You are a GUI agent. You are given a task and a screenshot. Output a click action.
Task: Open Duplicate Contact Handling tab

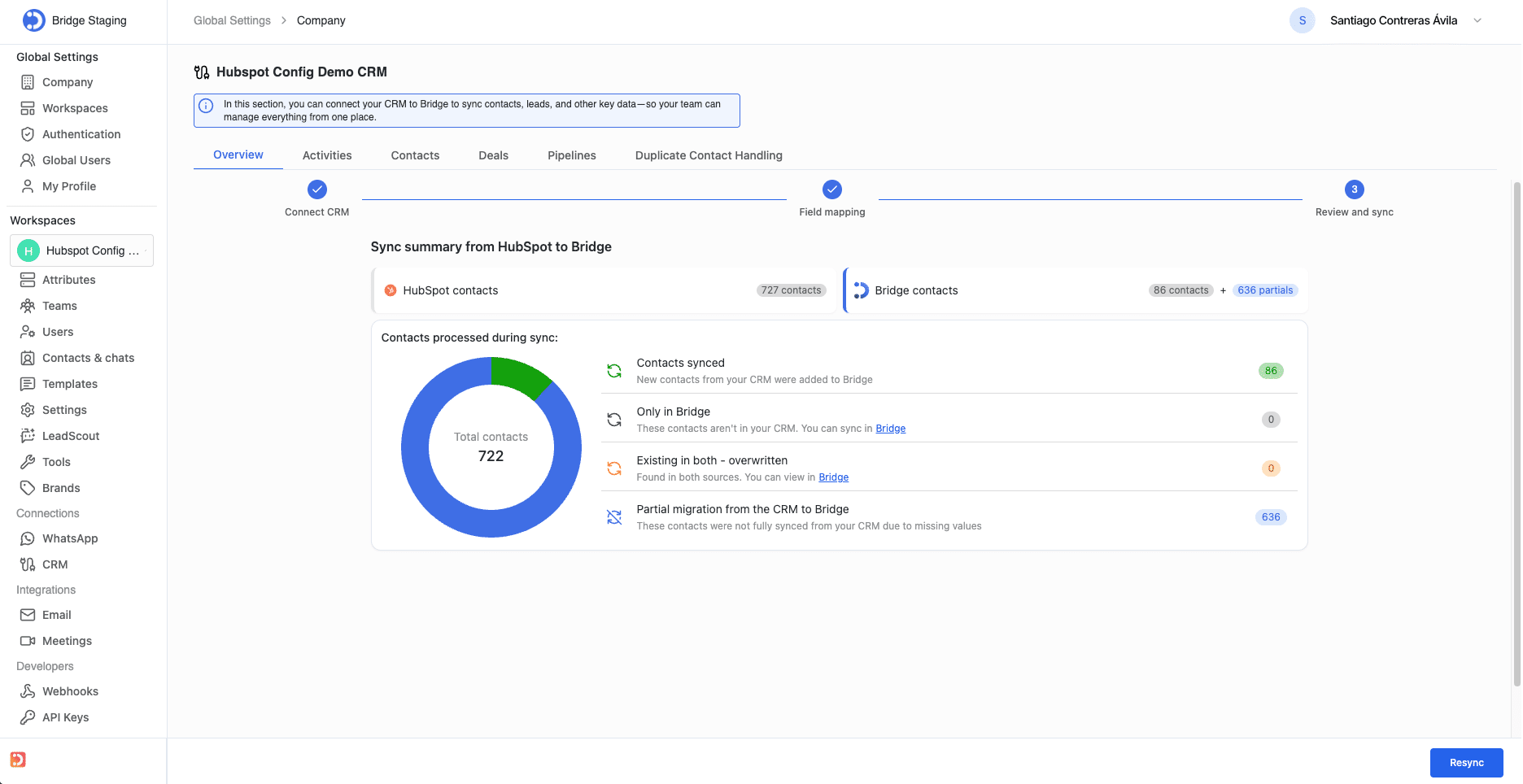709,155
